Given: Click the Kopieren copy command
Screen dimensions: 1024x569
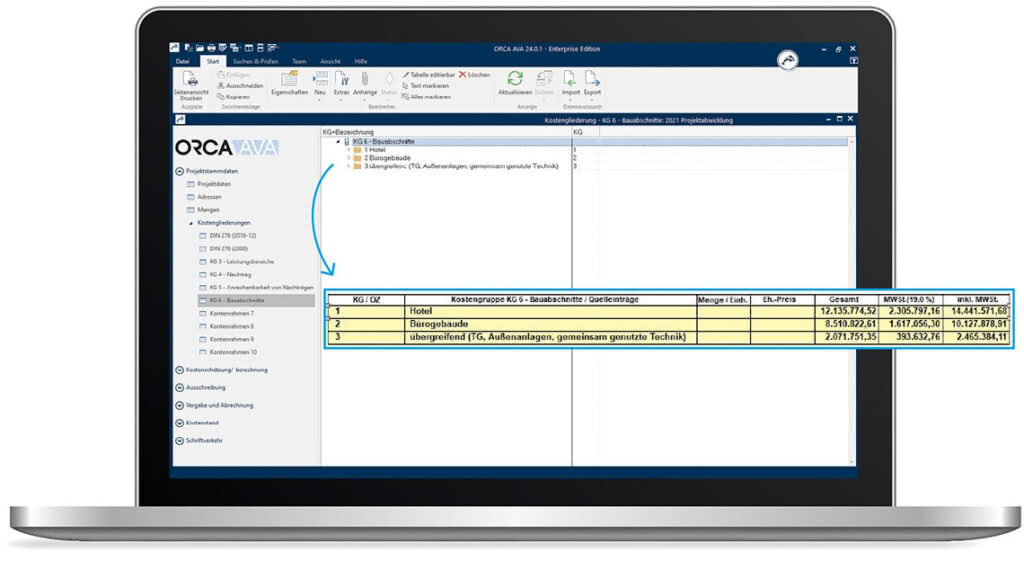Looking at the screenshot, I should pos(234,97).
